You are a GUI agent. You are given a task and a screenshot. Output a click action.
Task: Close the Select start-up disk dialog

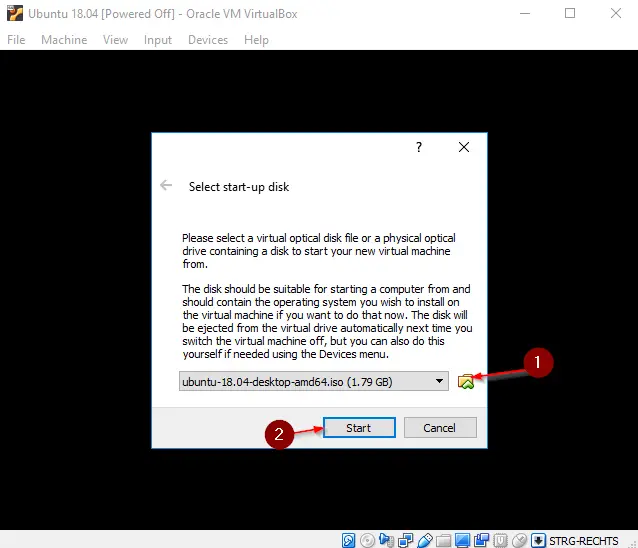click(x=464, y=147)
